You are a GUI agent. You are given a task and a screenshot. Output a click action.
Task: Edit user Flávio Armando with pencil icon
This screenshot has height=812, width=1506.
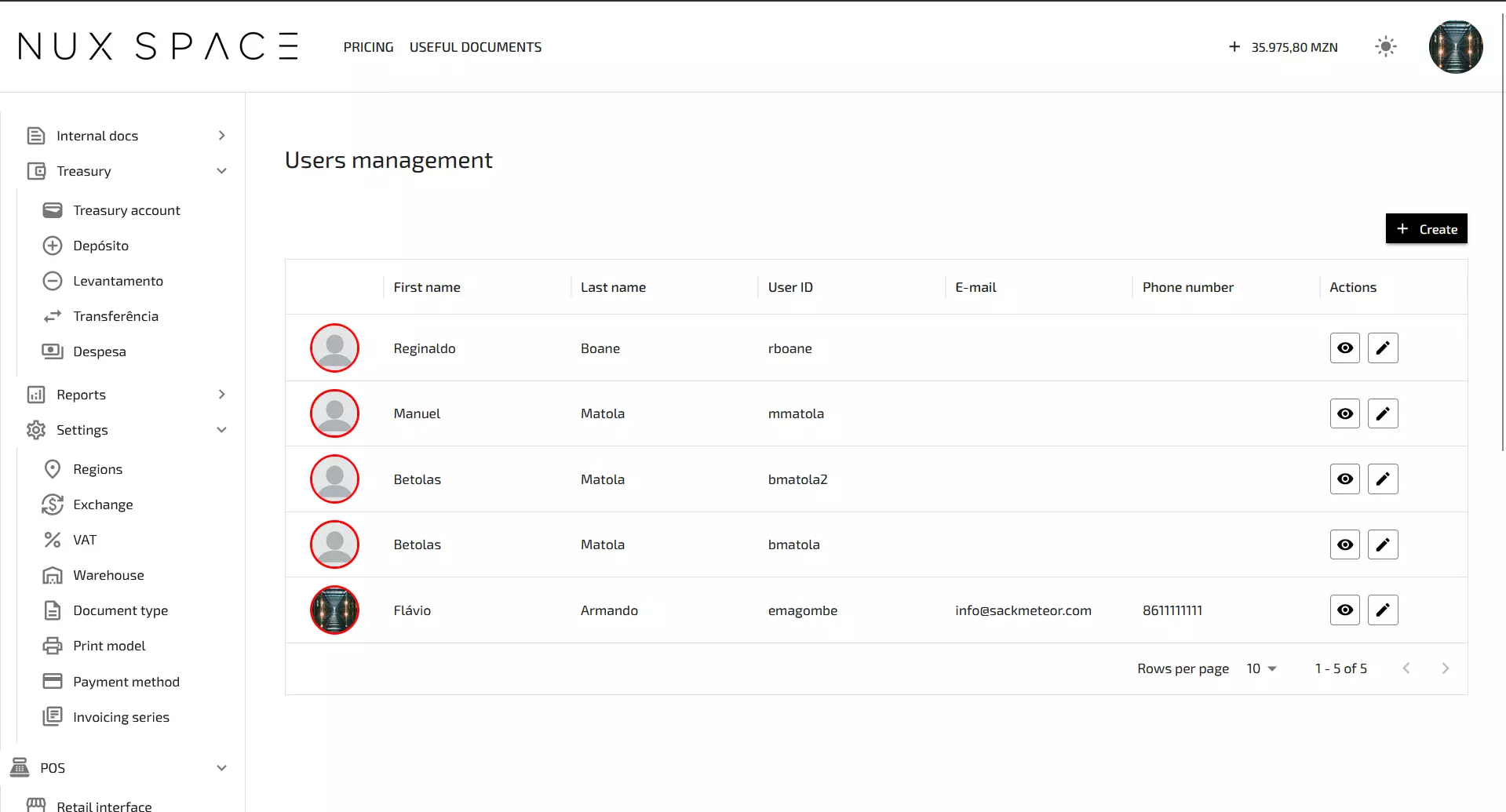[1383, 610]
